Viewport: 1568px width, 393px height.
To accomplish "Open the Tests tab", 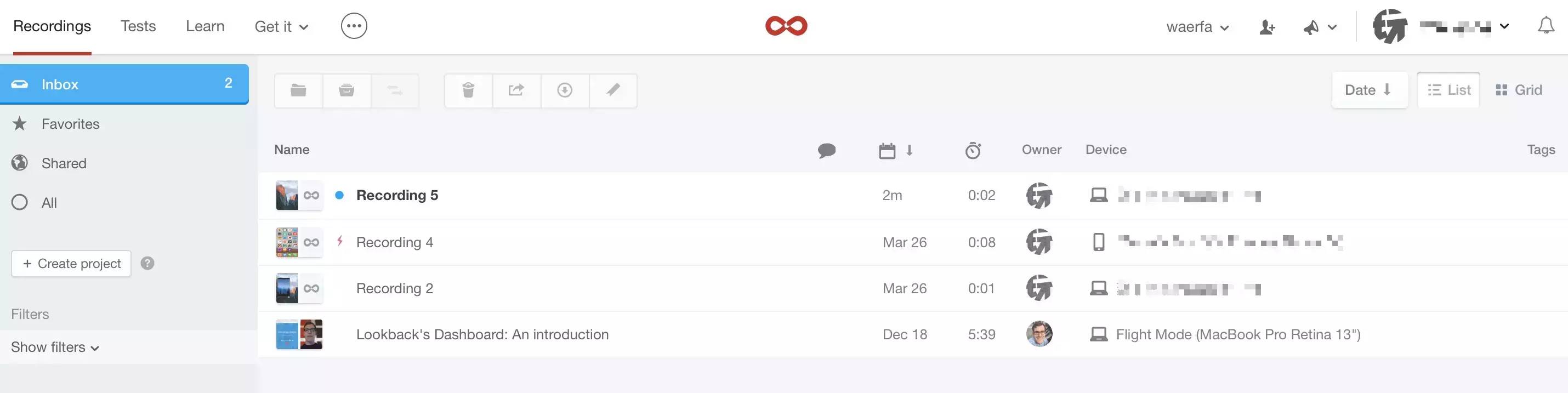I will (138, 26).
